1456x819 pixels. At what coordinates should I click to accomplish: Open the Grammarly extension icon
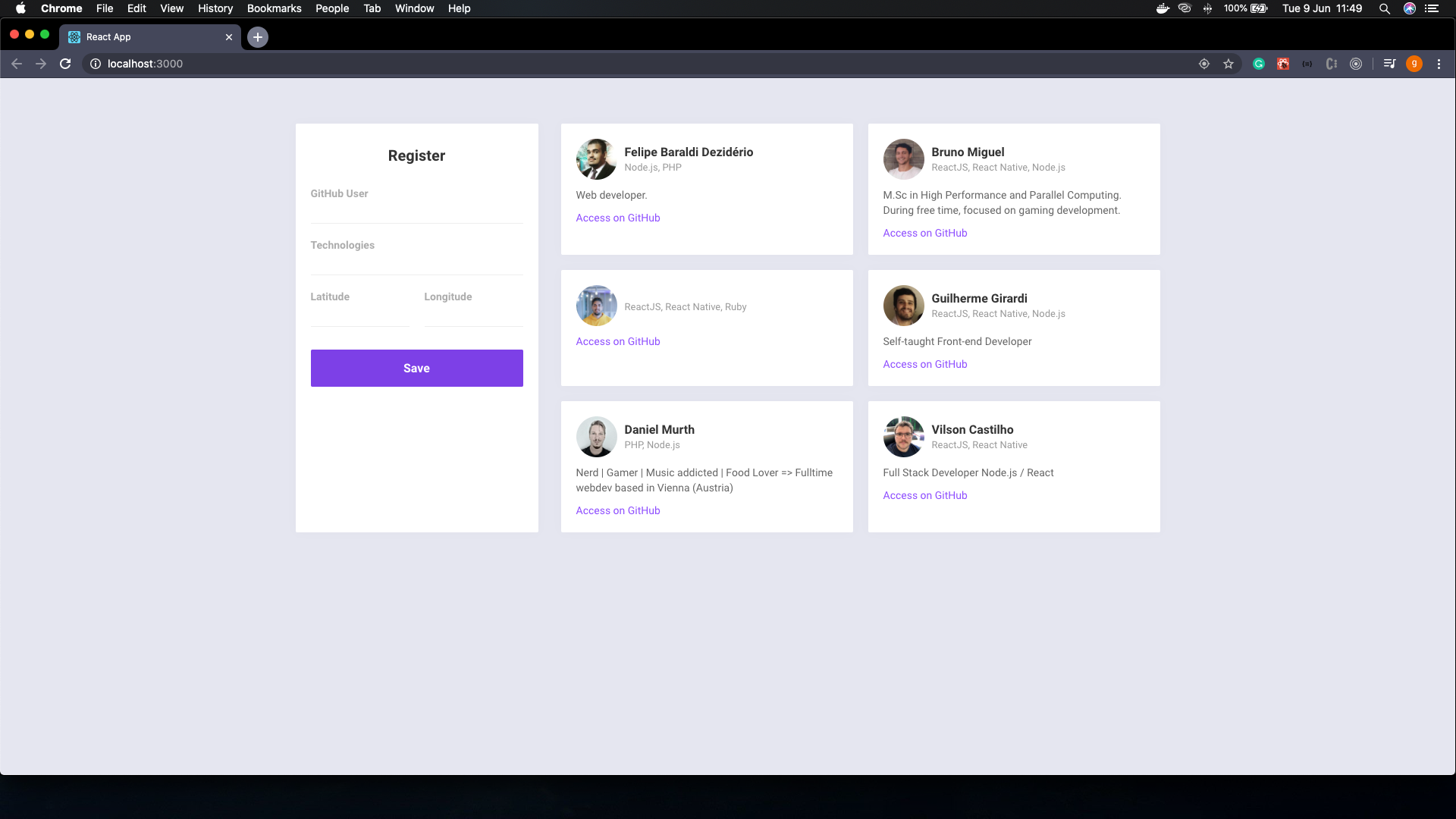point(1259,64)
